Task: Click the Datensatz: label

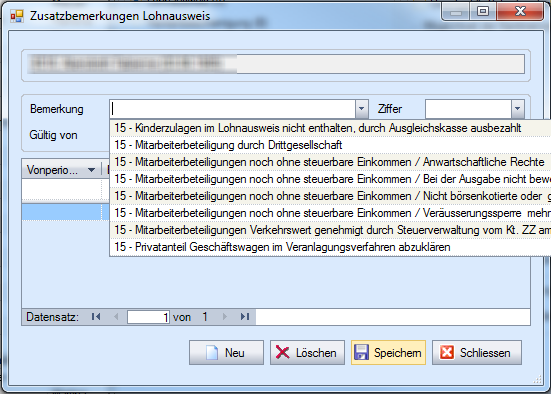Action: coord(52,317)
